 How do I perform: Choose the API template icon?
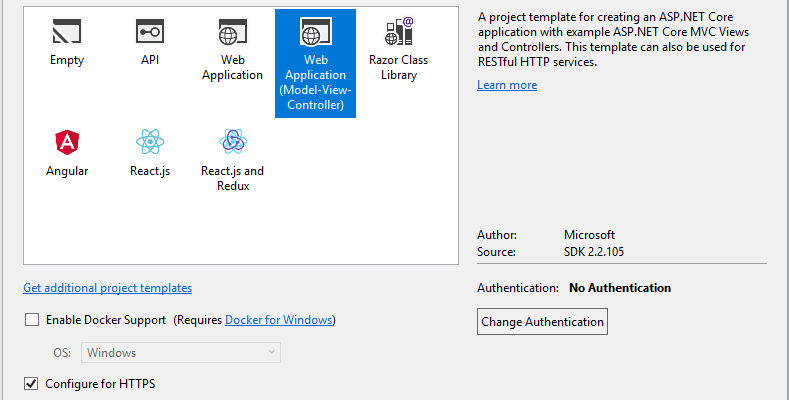(150, 32)
